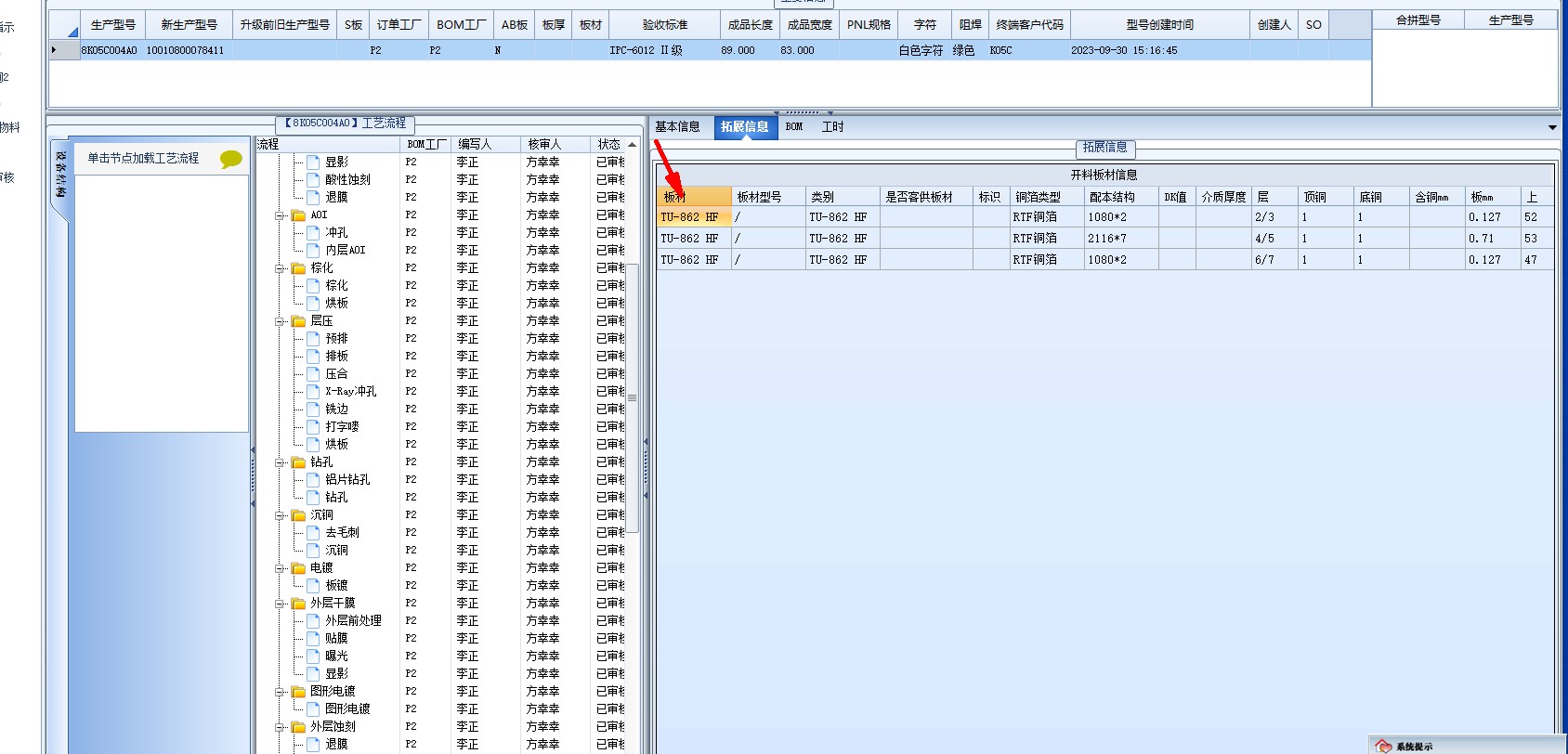Click the document icon for 铣边
The width and height of the screenshot is (1568, 754).
[313, 409]
